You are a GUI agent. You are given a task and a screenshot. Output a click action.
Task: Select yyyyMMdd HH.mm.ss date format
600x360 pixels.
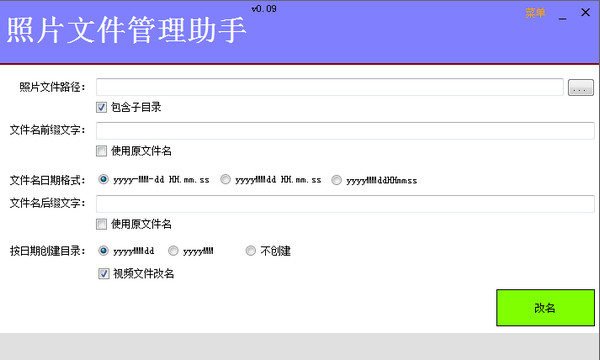click(x=225, y=179)
